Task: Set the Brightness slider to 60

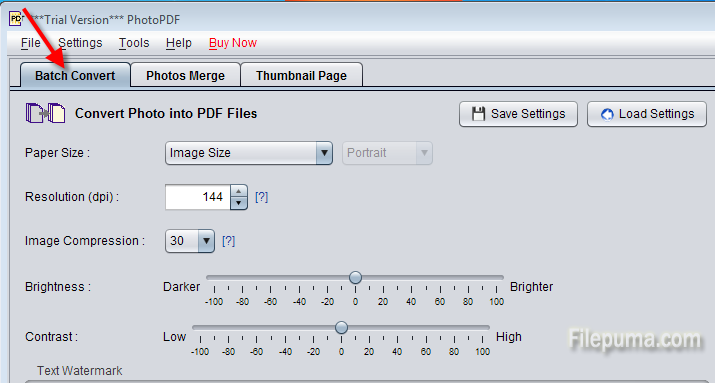Action: 440,277
